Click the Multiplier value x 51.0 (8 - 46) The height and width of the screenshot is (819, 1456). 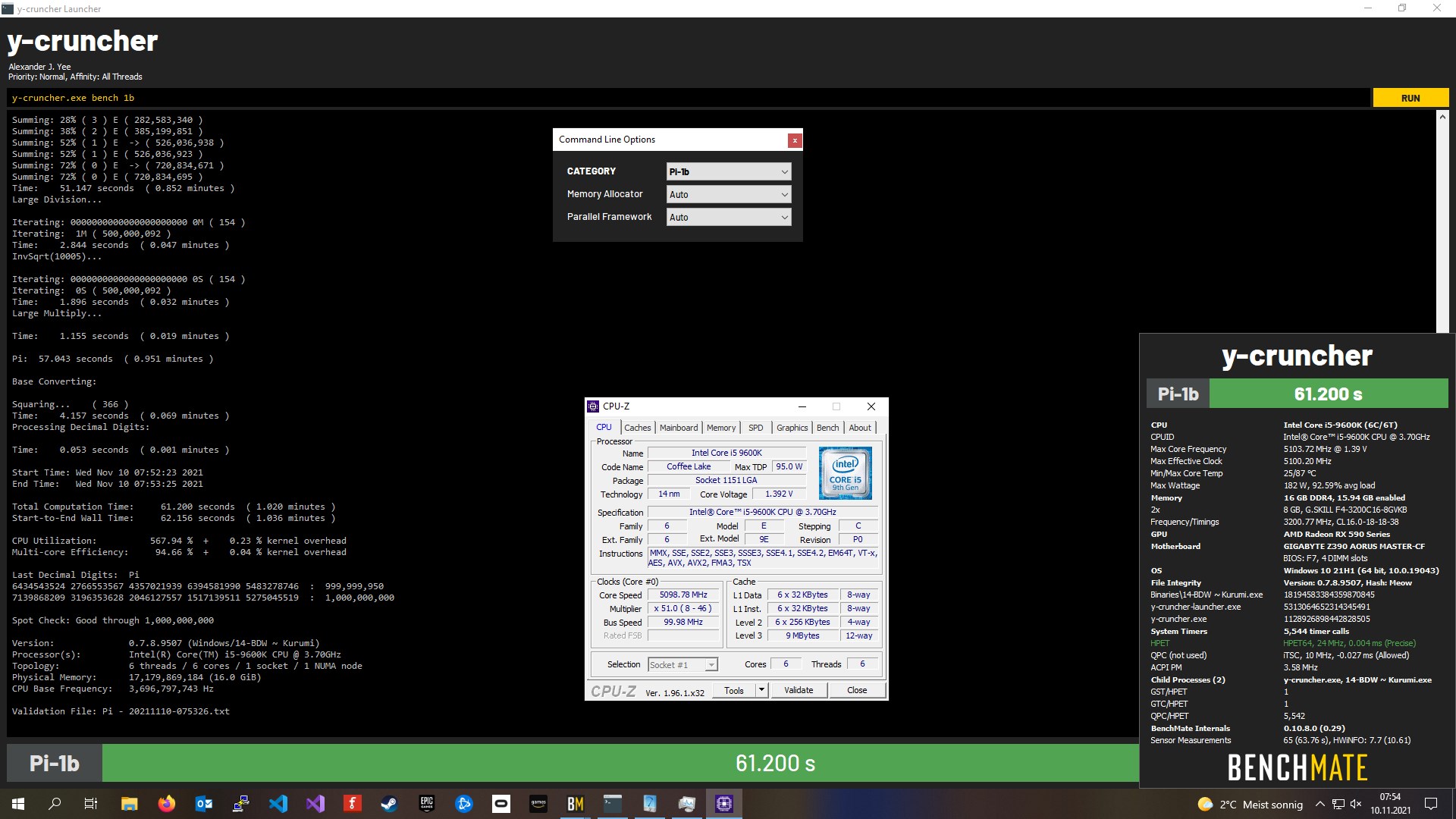[682, 608]
